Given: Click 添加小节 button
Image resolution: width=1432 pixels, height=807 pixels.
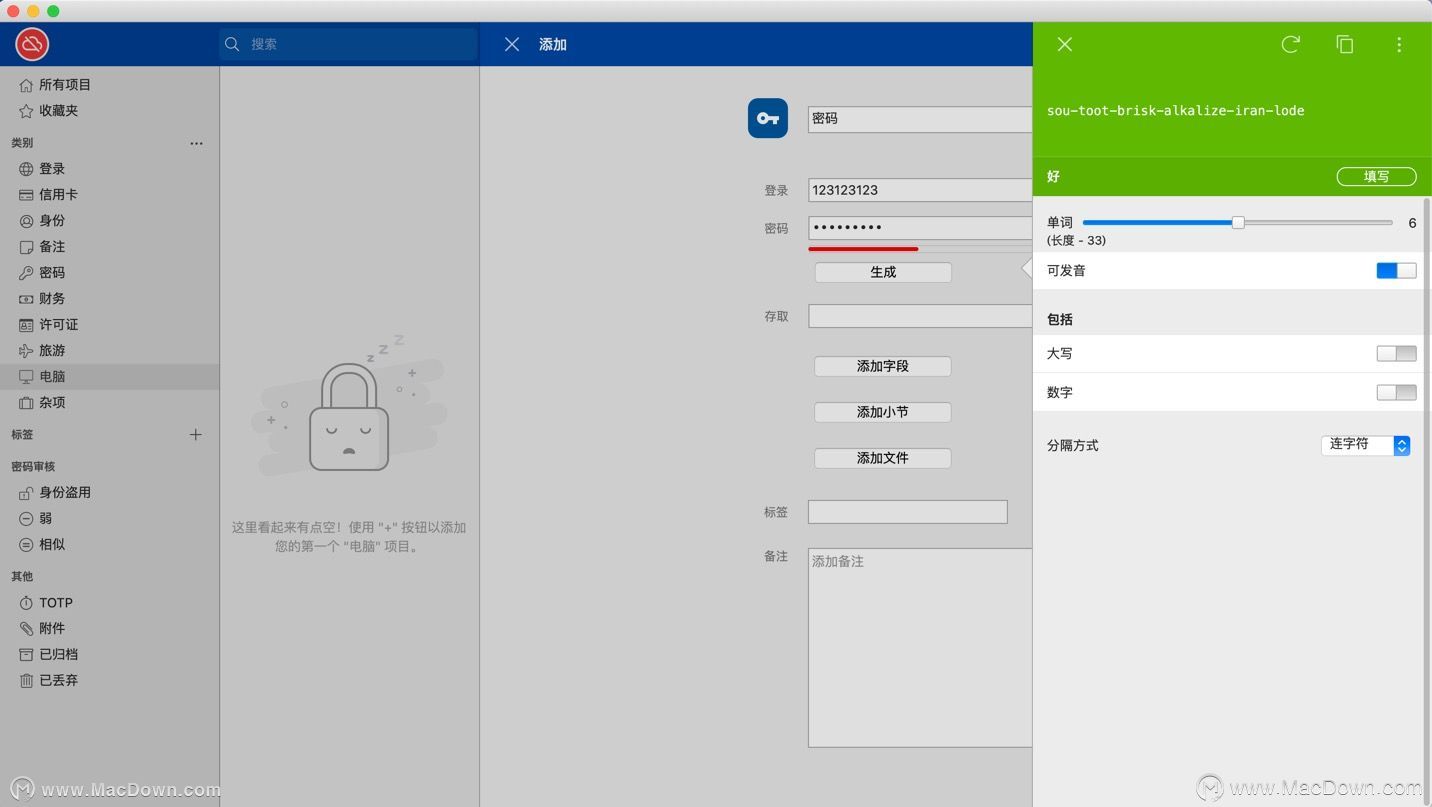Looking at the screenshot, I should (883, 412).
